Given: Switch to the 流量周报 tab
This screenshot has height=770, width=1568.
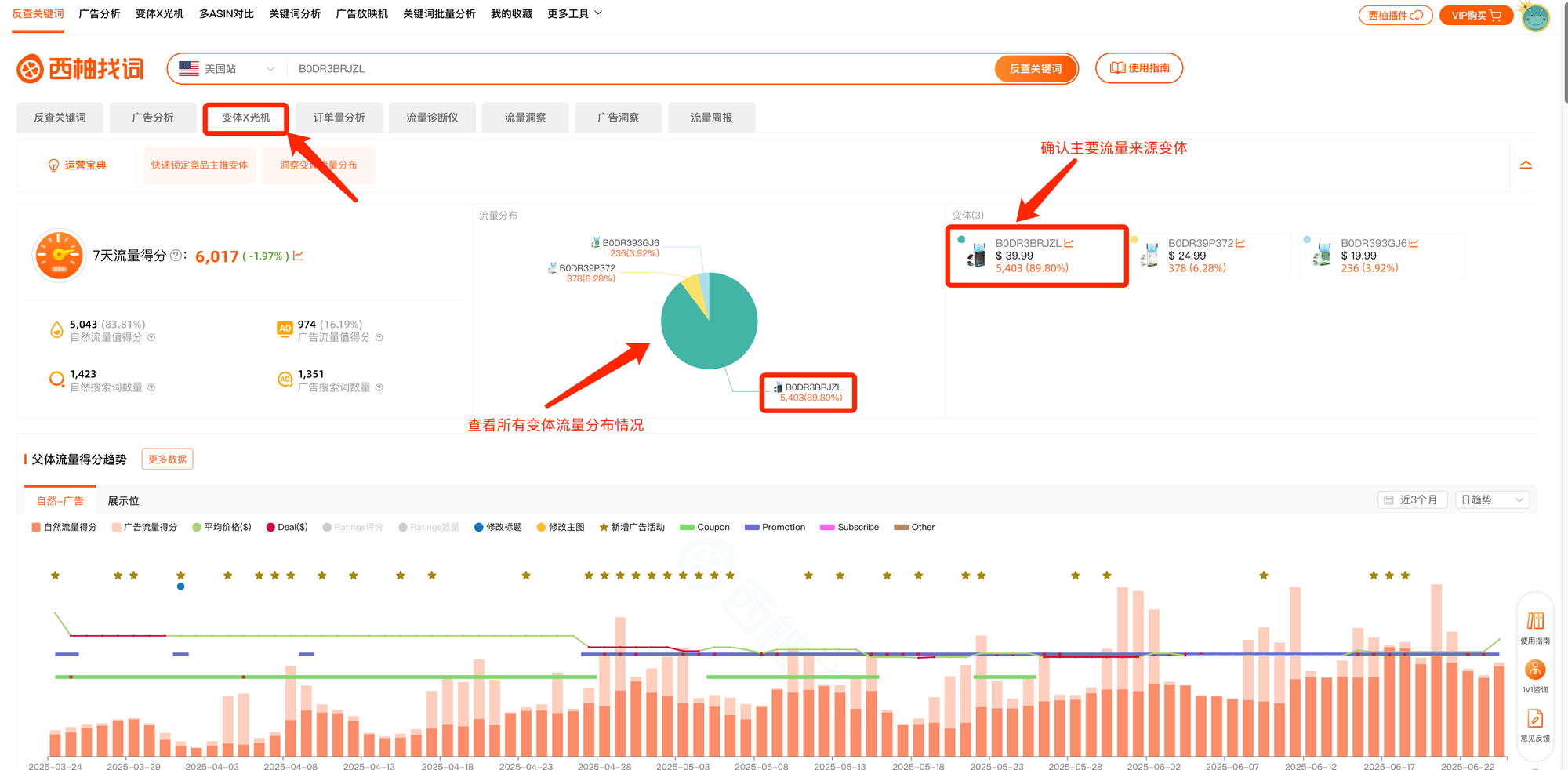Looking at the screenshot, I should [x=712, y=118].
